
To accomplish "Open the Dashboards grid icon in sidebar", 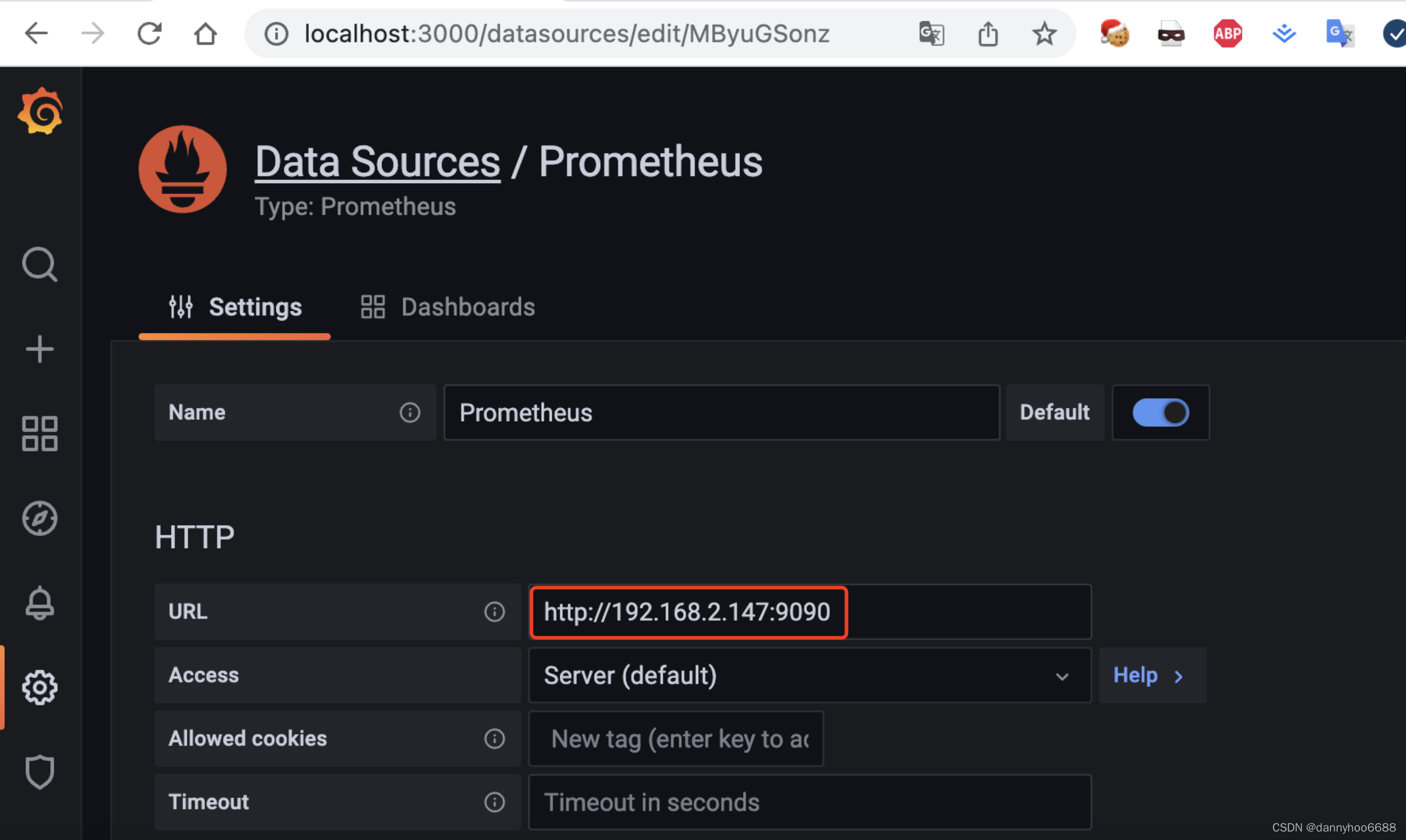I will (40, 433).
